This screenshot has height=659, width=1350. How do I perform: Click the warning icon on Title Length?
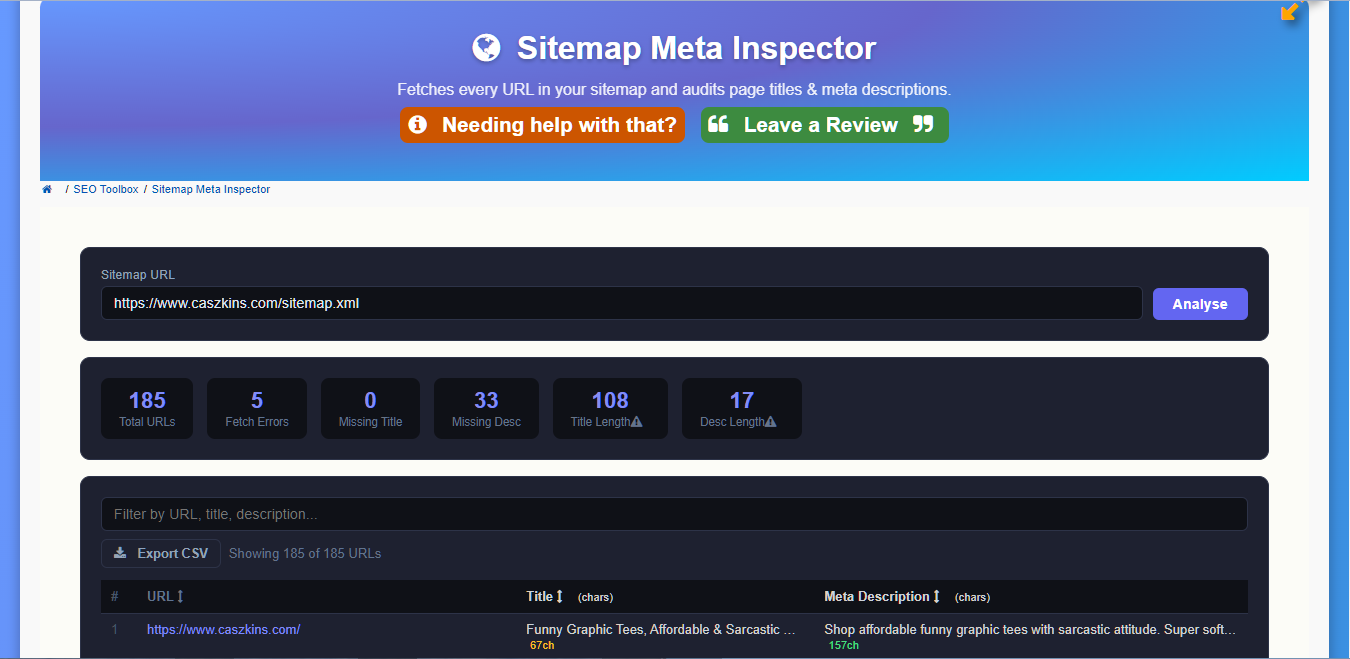637,422
